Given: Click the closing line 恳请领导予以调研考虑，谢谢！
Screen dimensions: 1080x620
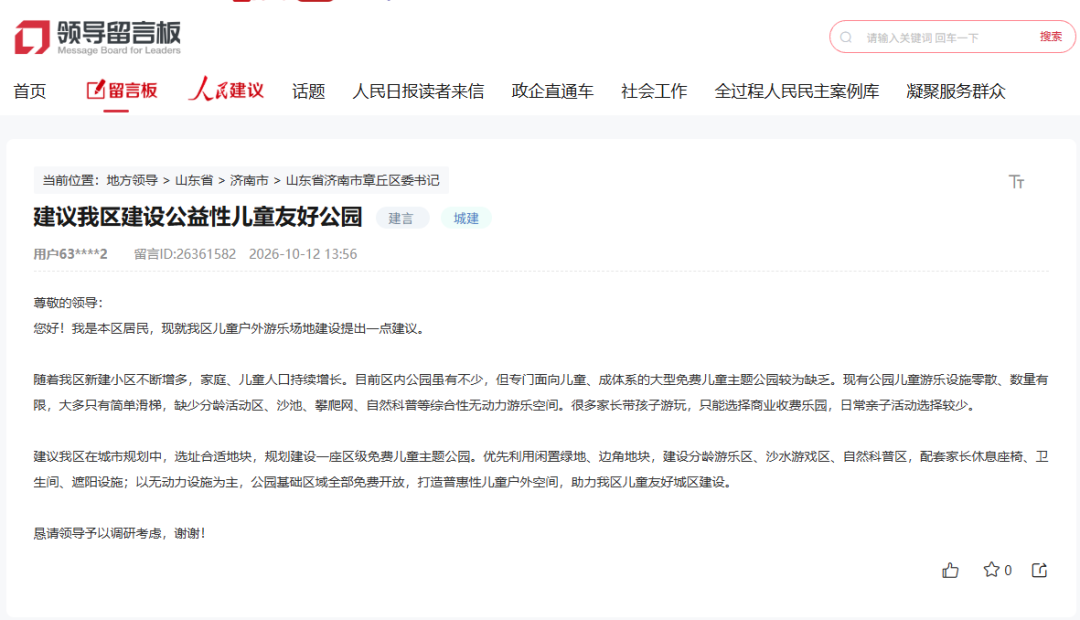Looking at the screenshot, I should click(x=120, y=533).
